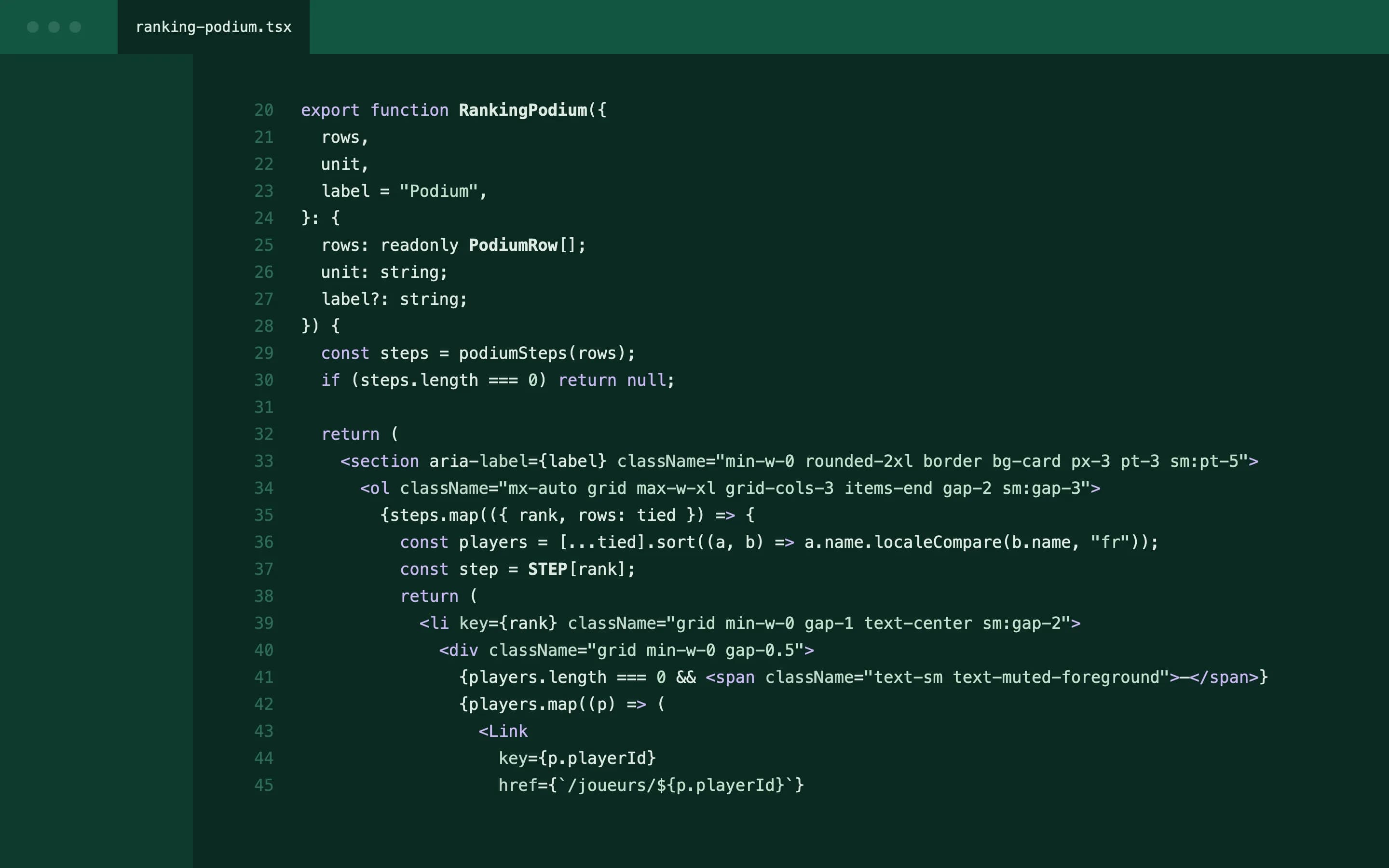This screenshot has width=1389, height=868.
Task: Click the <ol opening tag
Action: click(375, 488)
